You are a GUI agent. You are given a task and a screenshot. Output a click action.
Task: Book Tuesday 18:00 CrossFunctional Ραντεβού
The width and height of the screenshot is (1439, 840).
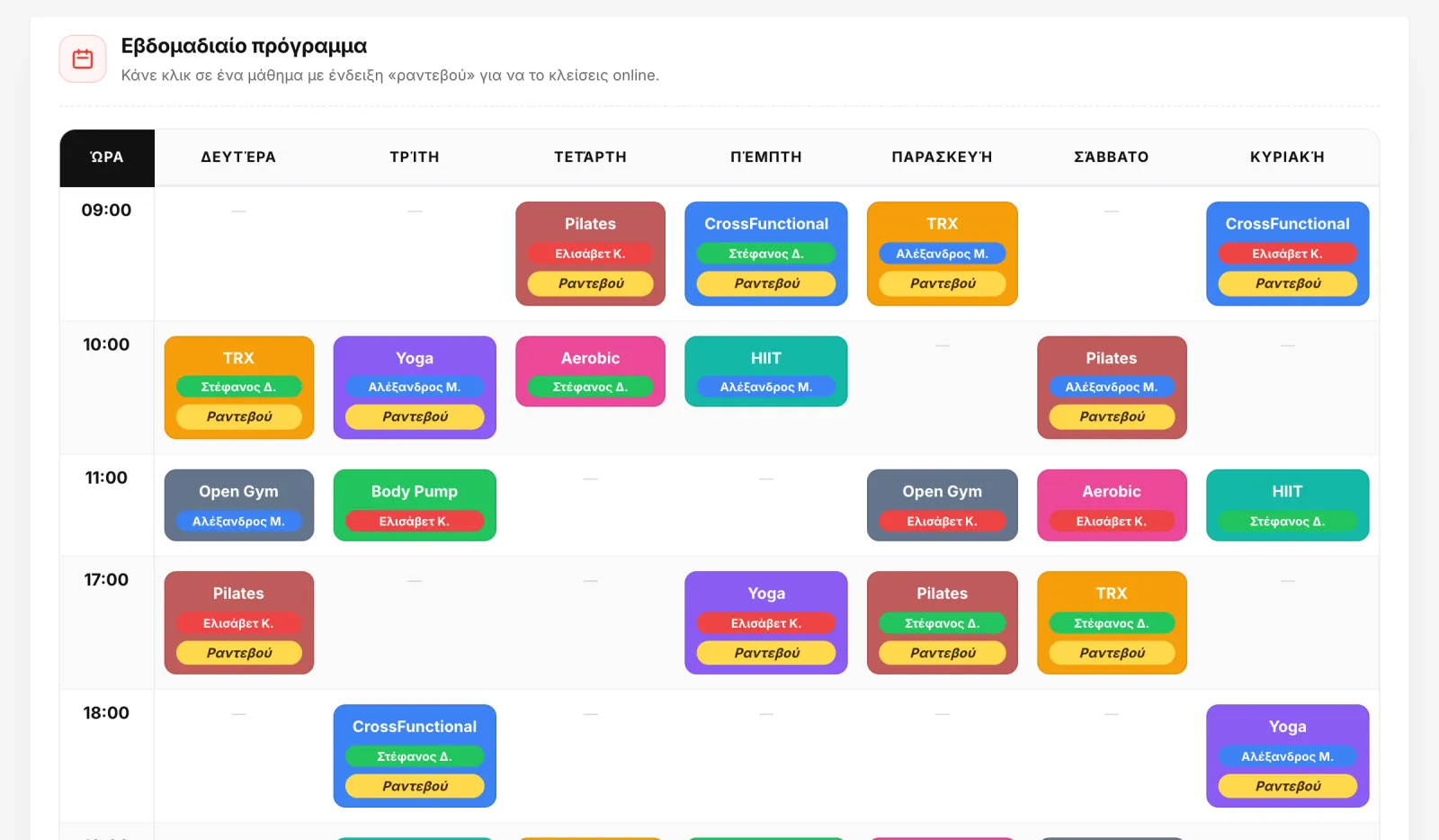(x=415, y=786)
